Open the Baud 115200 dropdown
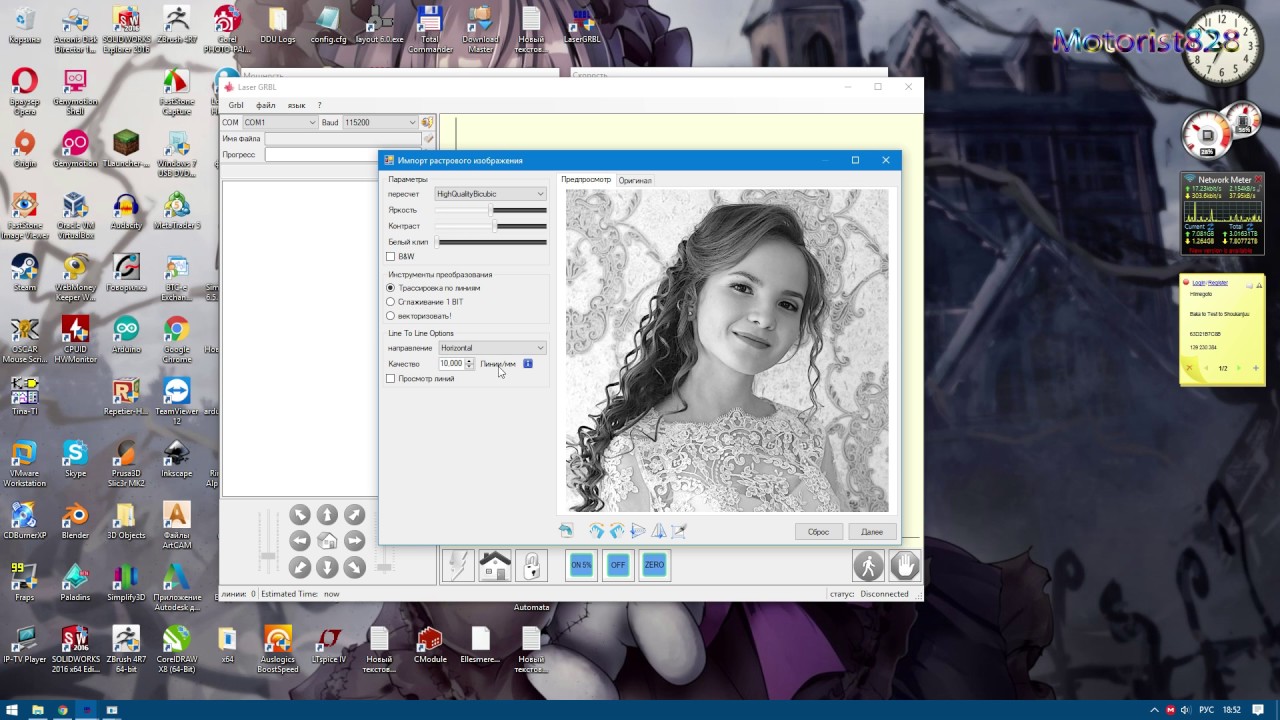 [380, 122]
